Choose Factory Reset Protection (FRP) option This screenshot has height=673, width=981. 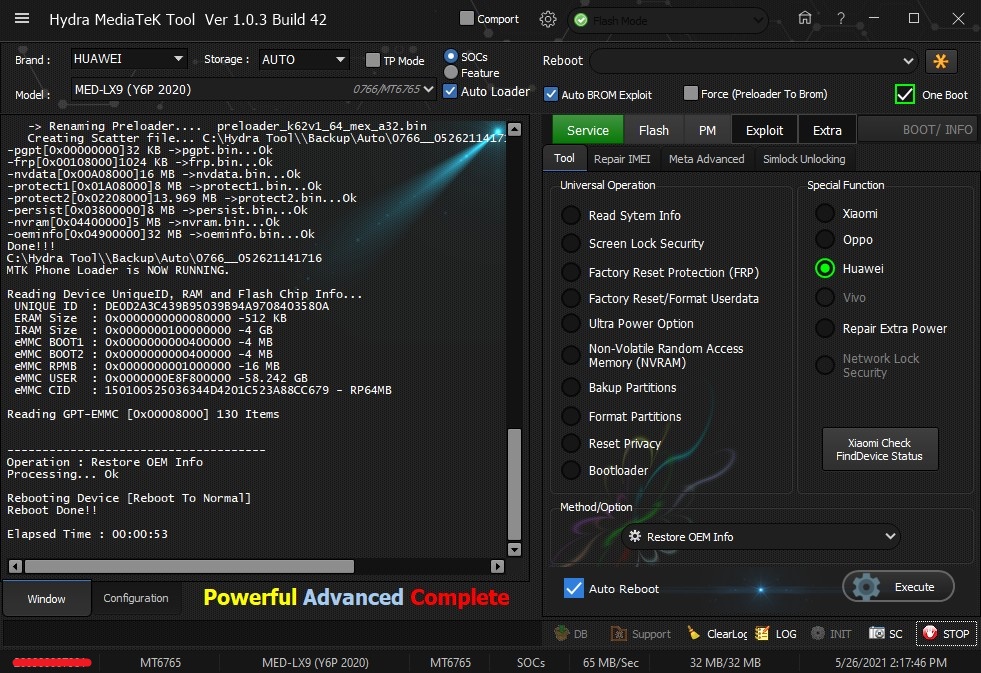(571, 272)
